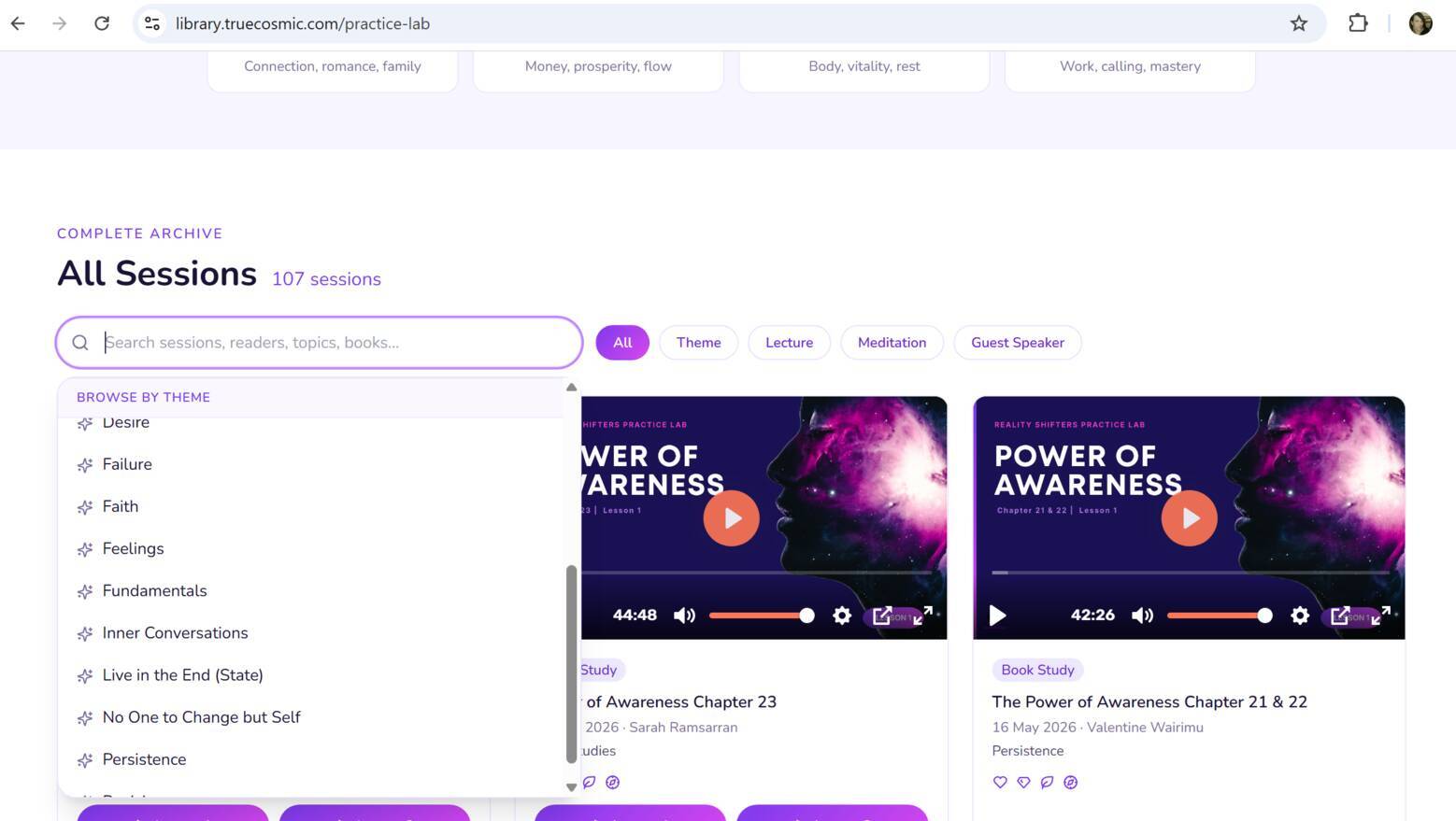Click small play control on Chapter 21 & 22 player

[997, 616]
